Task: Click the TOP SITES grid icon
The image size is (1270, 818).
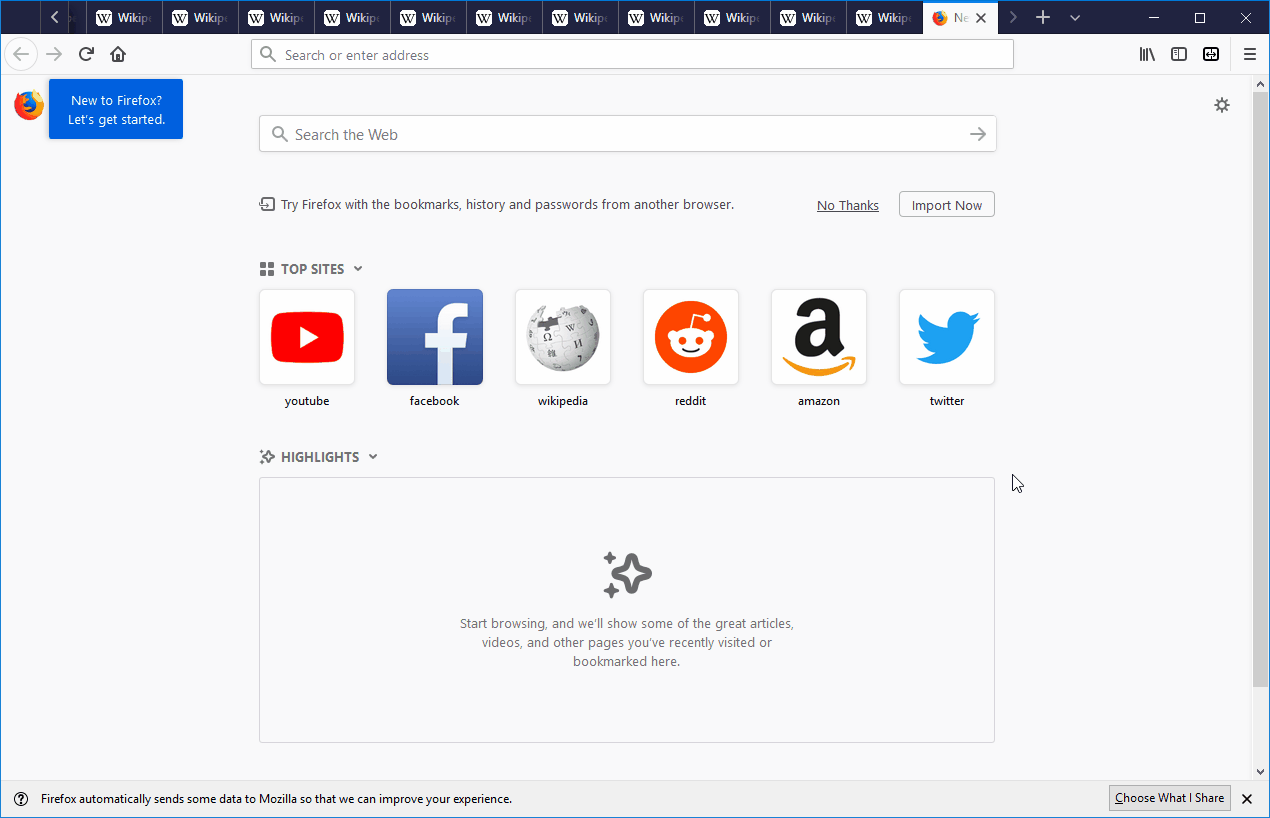Action: [266, 269]
